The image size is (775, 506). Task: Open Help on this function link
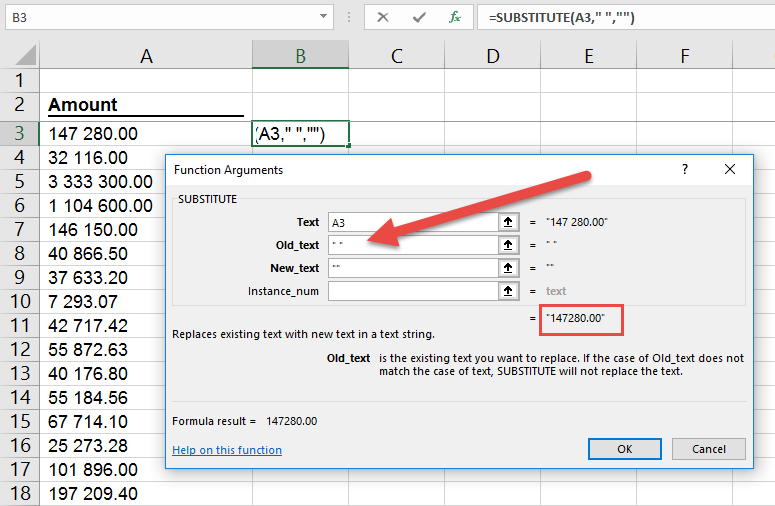[227, 450]
